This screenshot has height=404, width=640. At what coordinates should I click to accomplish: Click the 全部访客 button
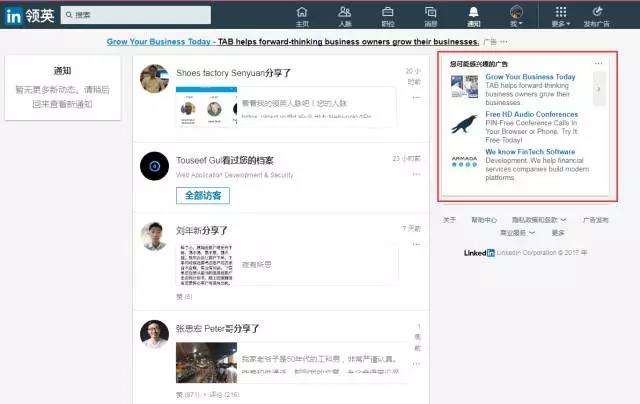[x=203, y=195]
